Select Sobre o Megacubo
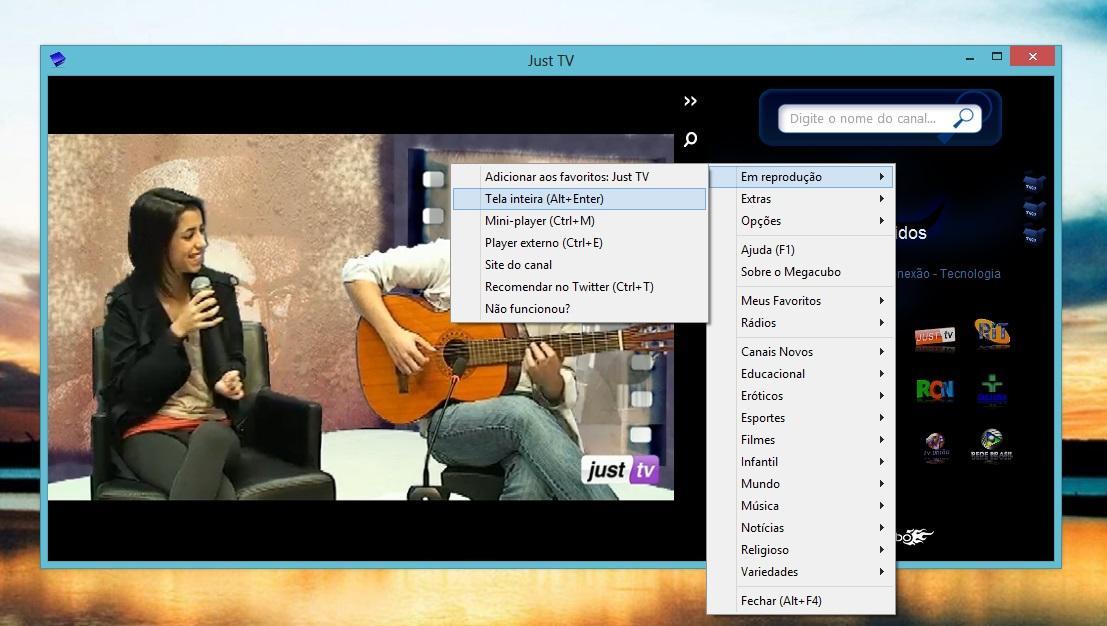Screen dimensions: 1107x626 coord(801,271)
